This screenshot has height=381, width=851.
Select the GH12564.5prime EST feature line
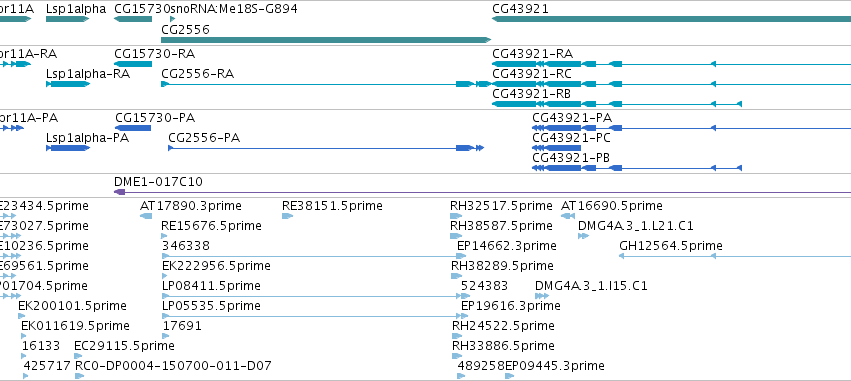tap(735, 256)
